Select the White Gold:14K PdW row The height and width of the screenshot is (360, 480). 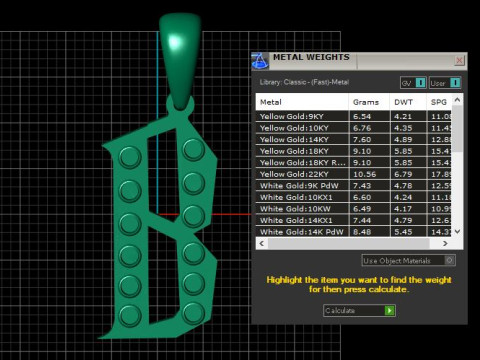[x=353, y=232]
